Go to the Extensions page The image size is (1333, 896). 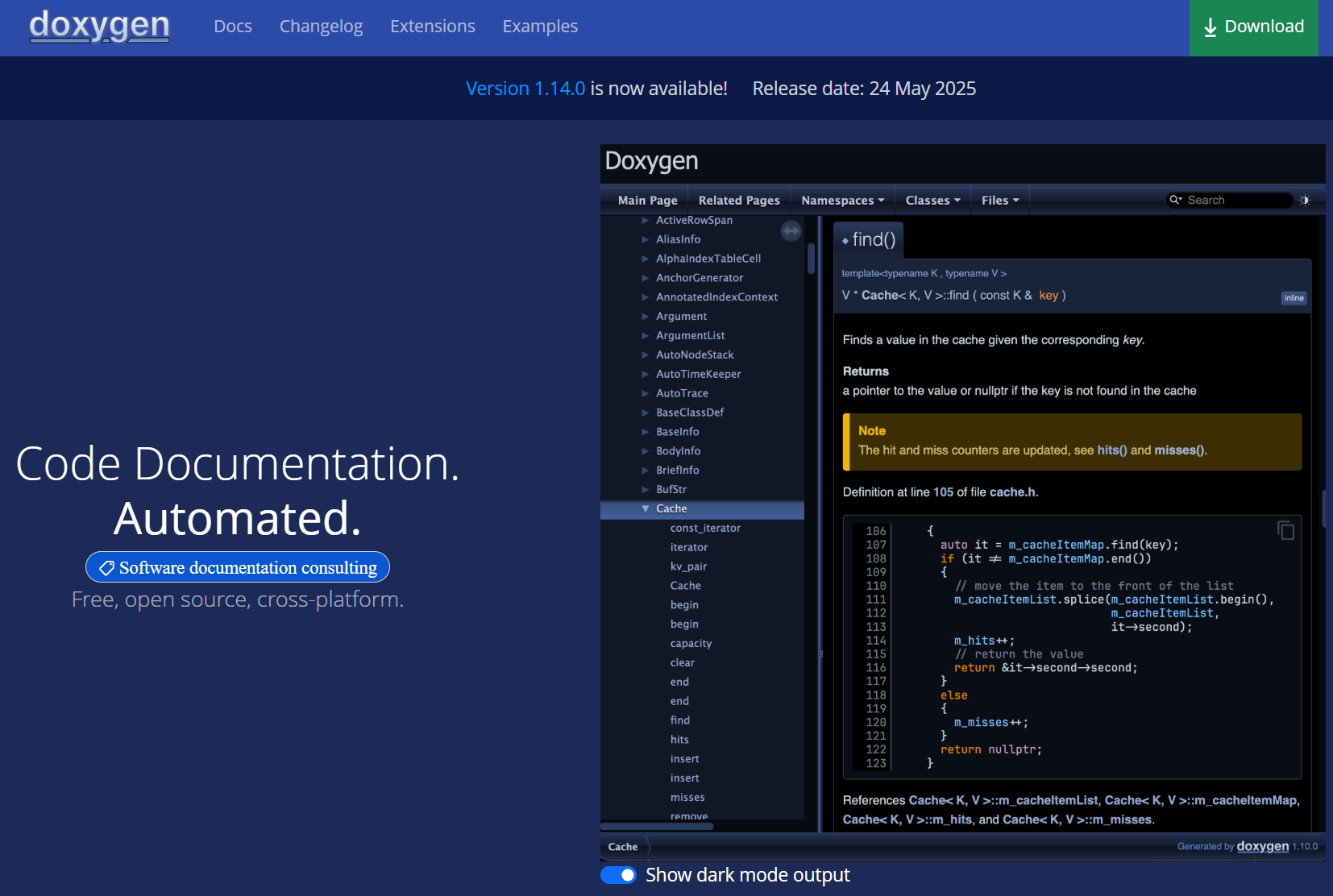432,27
